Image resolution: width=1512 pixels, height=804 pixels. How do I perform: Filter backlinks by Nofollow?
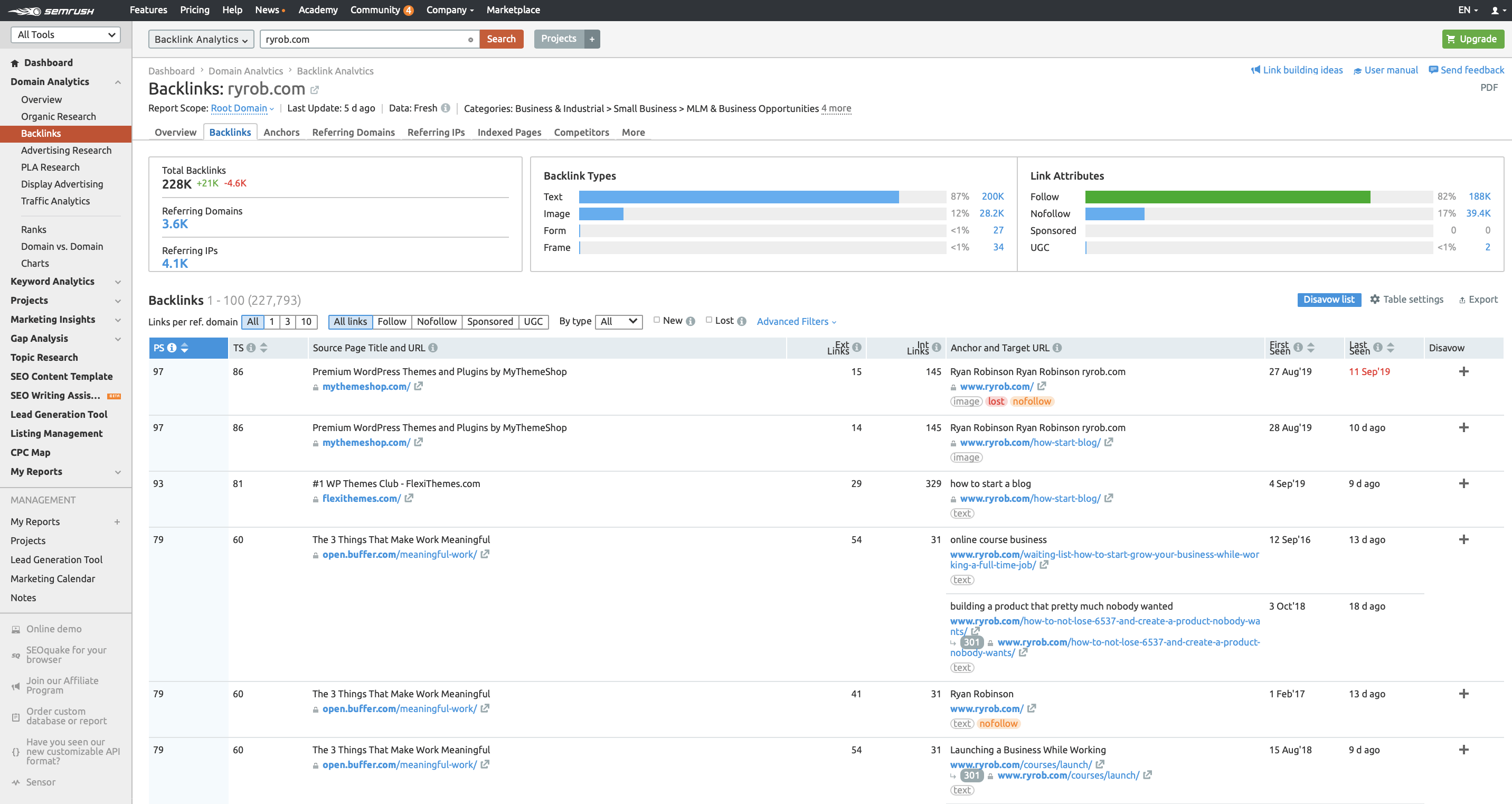tap(437, 322)
